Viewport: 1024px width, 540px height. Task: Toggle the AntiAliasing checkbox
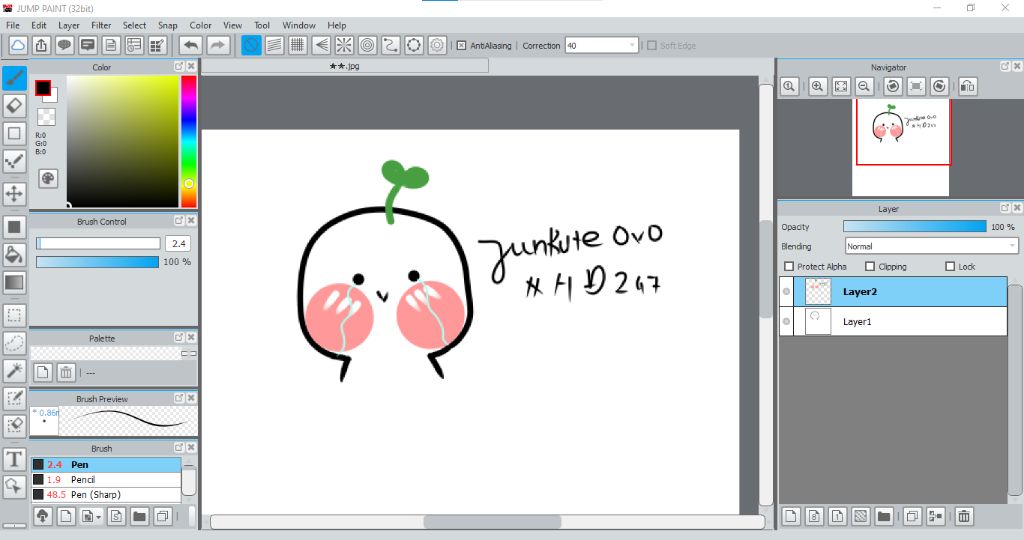[461, 46]
